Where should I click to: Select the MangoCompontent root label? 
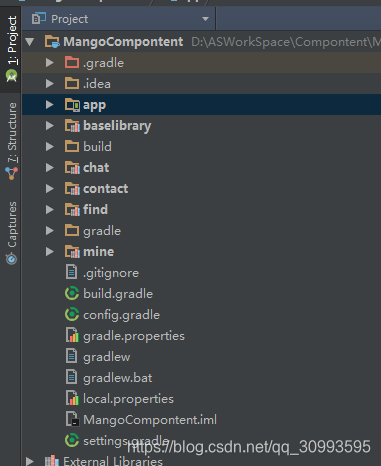click(123, 42)
